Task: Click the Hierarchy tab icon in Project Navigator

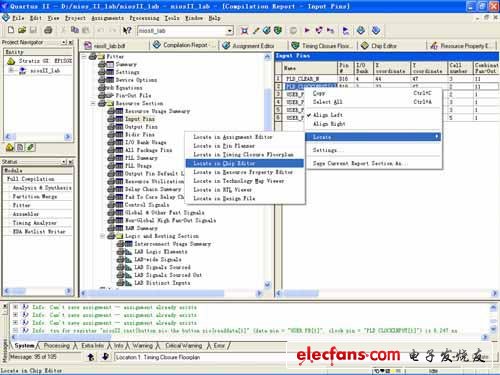Action: [10, 147]
